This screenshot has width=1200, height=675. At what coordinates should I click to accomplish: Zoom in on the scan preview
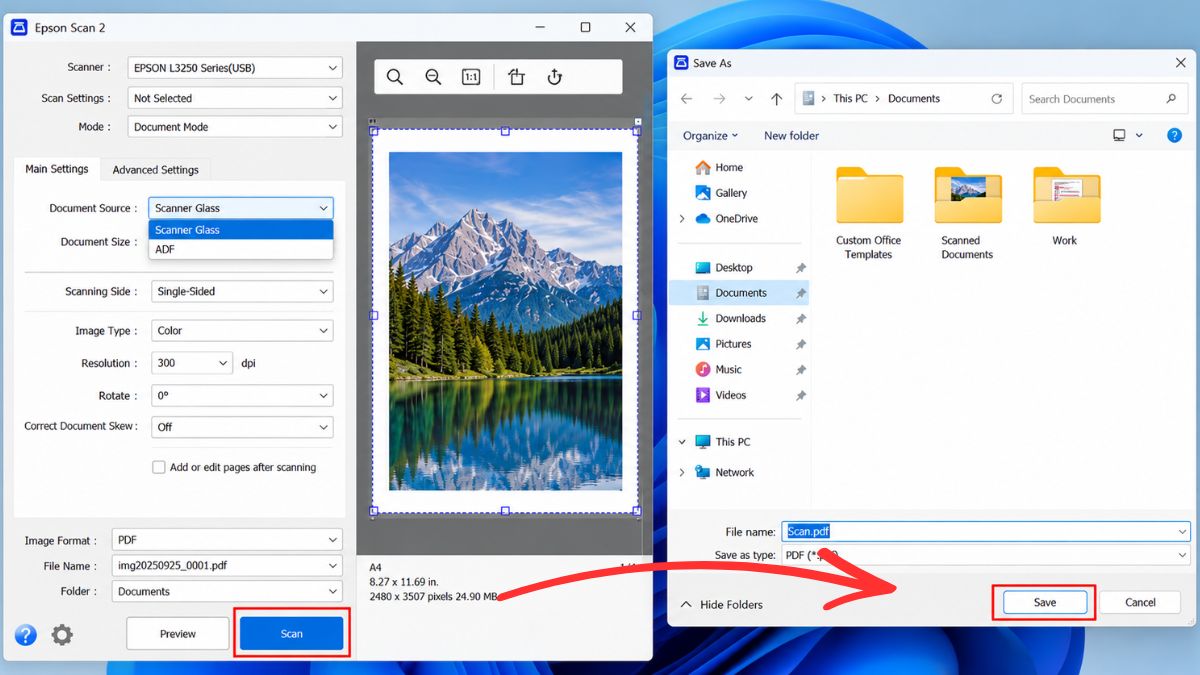click(395, 77)
